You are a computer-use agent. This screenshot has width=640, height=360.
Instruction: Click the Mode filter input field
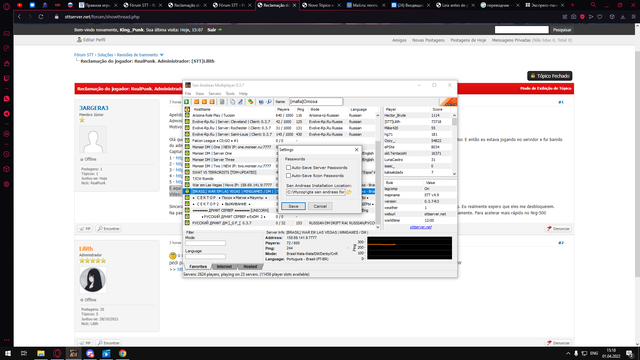click(205, 243)
